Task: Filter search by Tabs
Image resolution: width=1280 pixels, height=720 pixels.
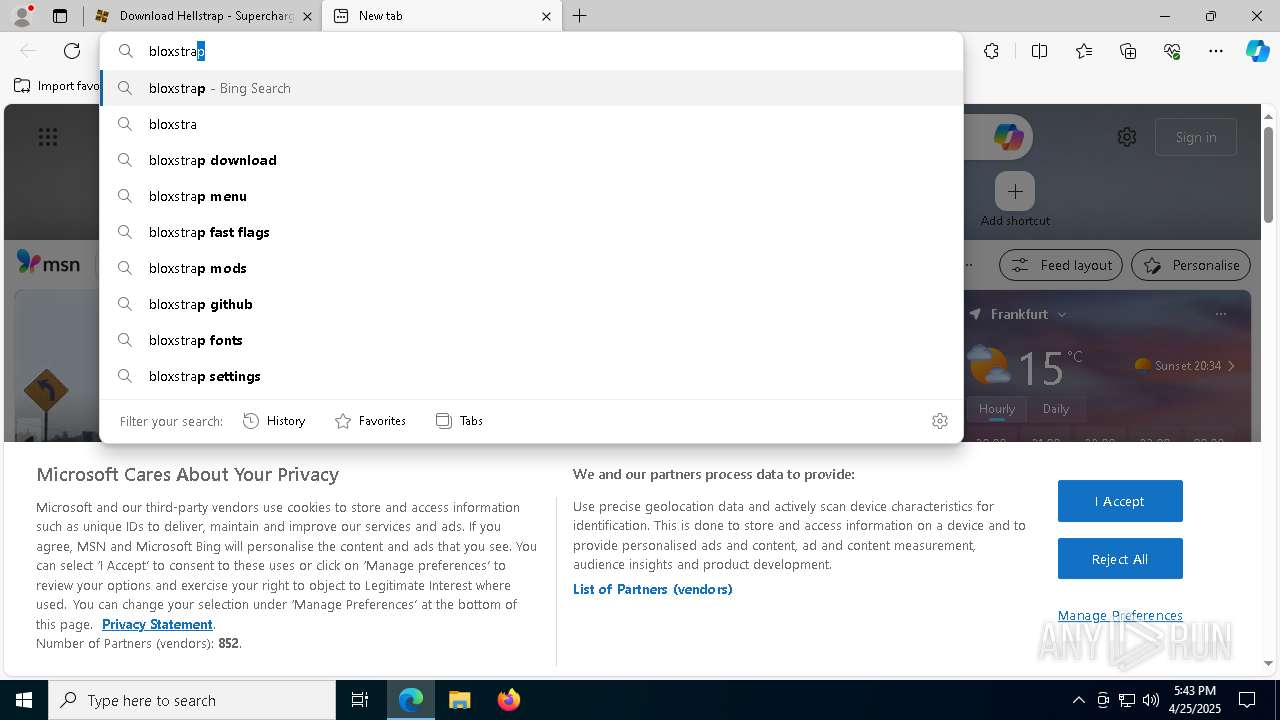Action: (459, 421)
